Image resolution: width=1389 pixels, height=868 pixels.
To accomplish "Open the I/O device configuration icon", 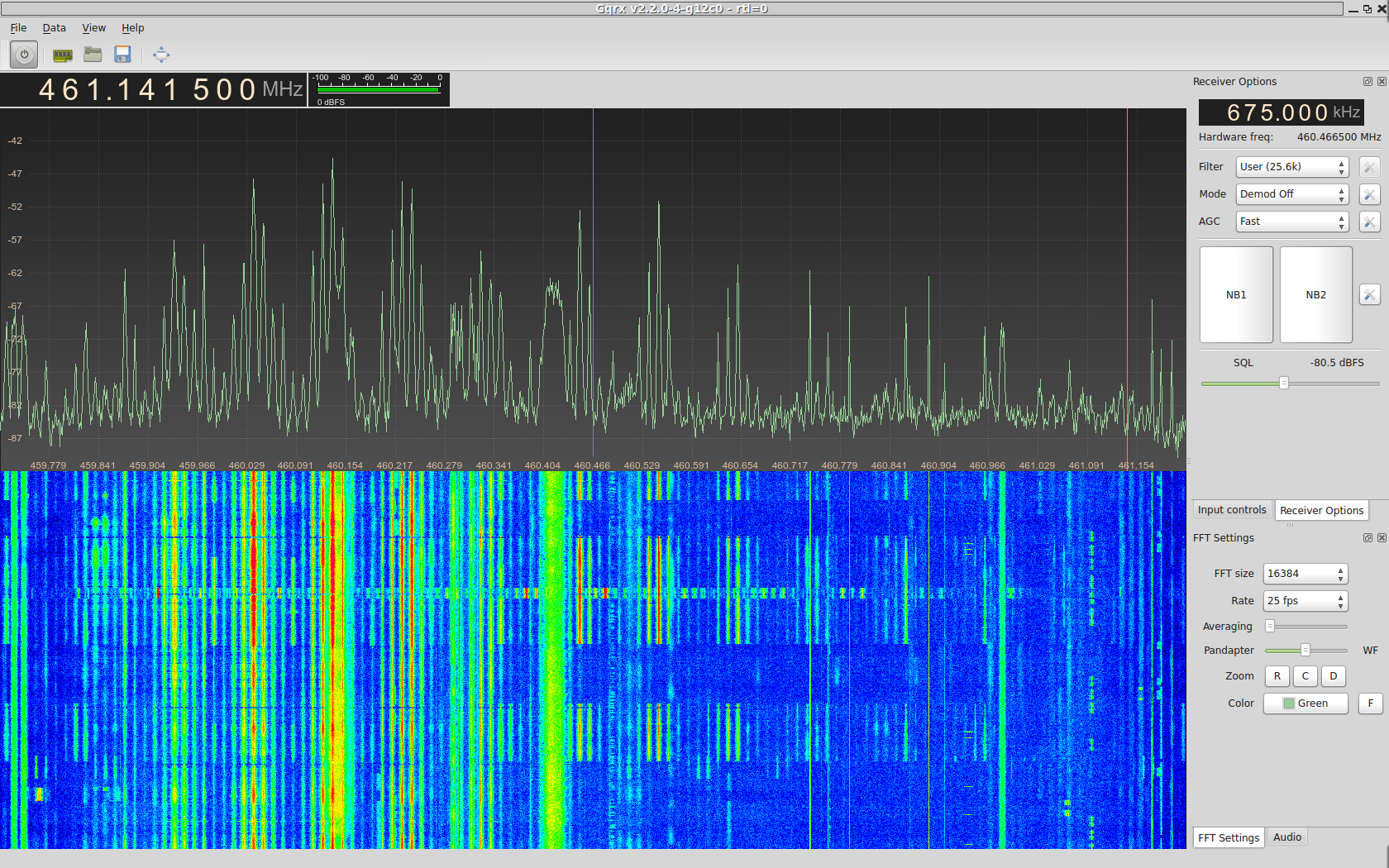I will click(62, 55).
